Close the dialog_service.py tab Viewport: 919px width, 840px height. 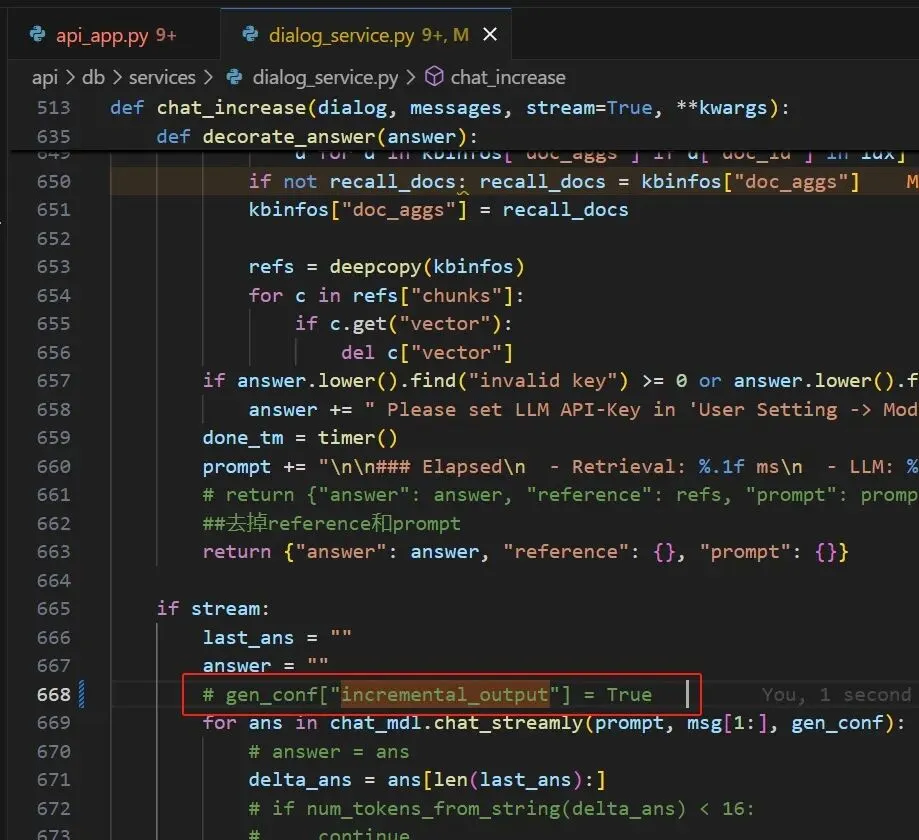490,35
